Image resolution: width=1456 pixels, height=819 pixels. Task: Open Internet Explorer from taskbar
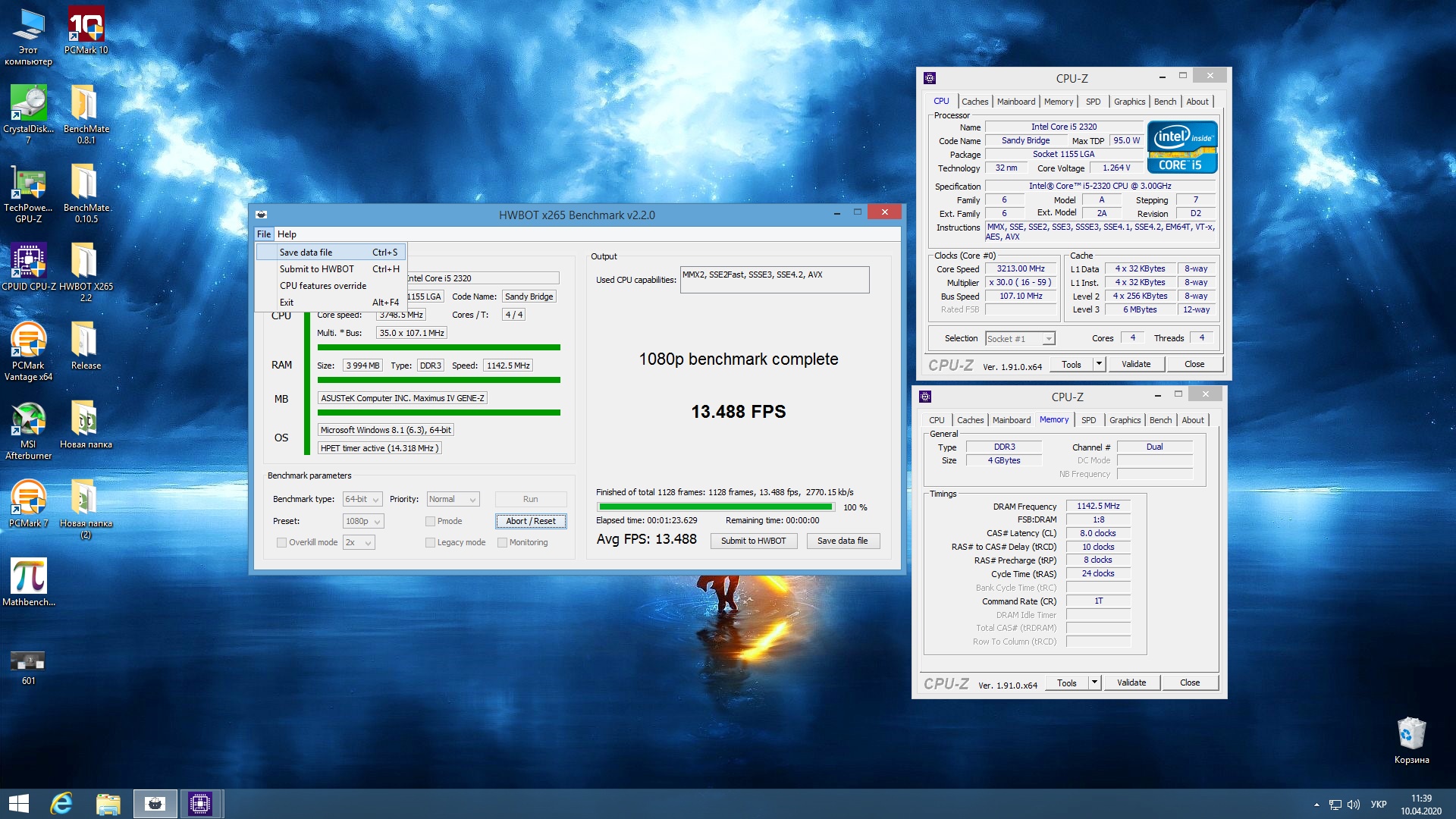tap(61, 804)
